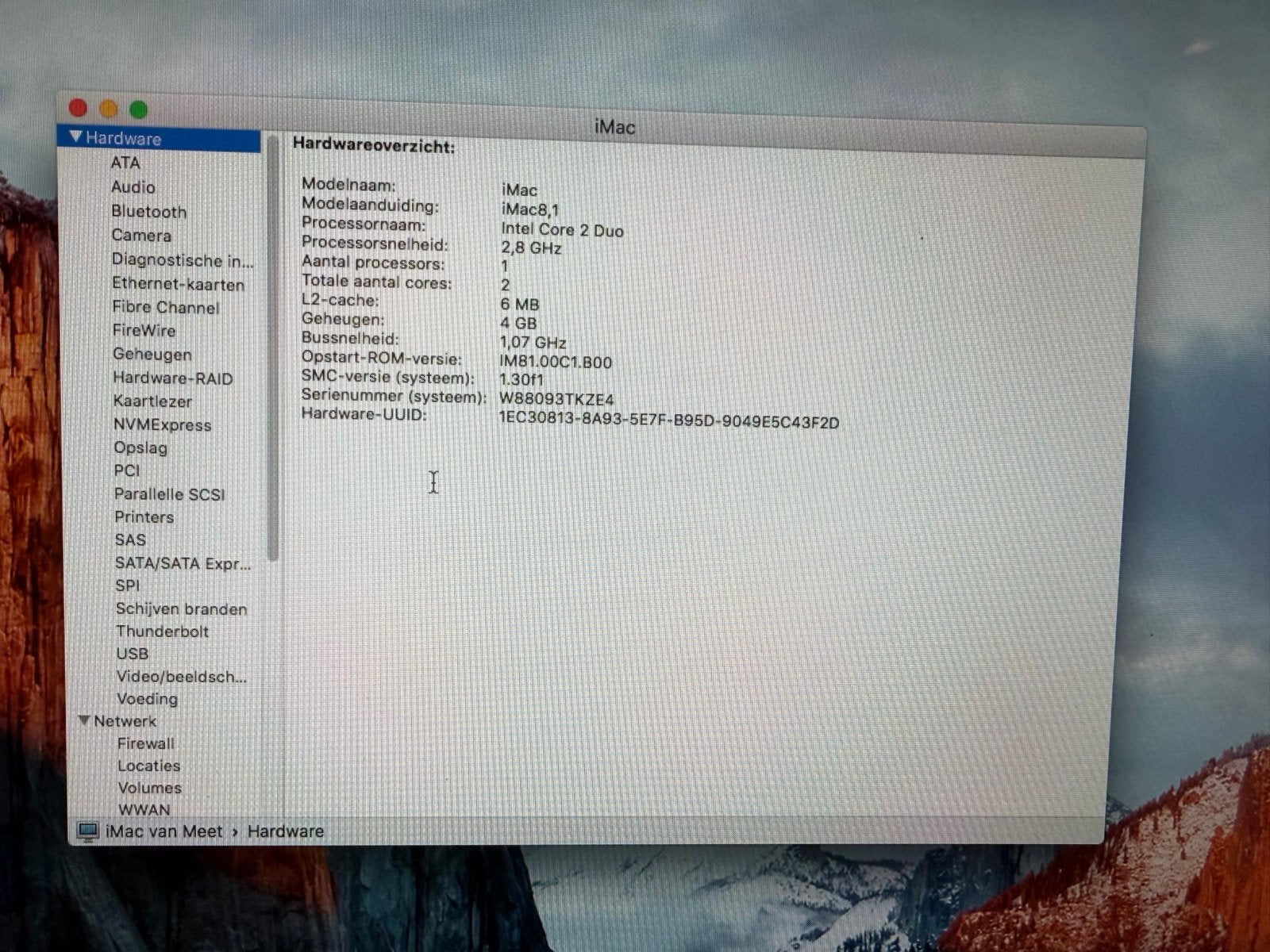This screenshot has width=1270, height=952.
Task: Collapse the Hardware disclosure triangle
Action: [76, 136]
